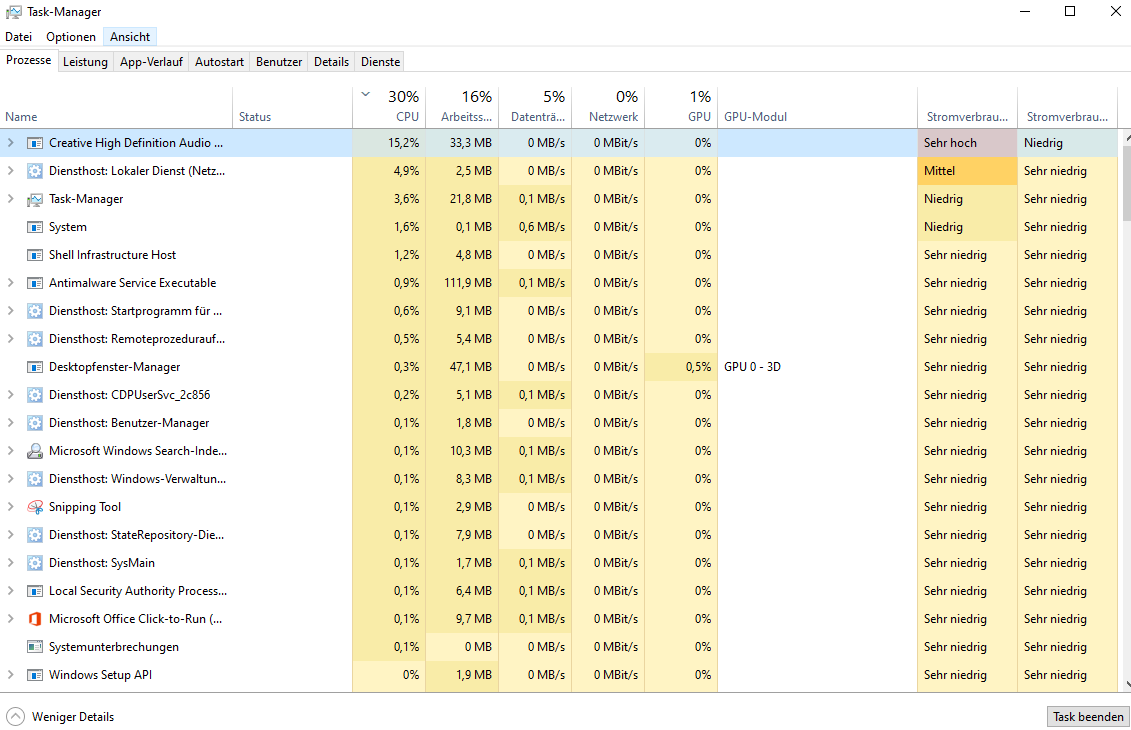The width and height of the screenshot is (1131, 730).
Task: Click the Local Security Authority Process icon
Action: click(35, 591)
